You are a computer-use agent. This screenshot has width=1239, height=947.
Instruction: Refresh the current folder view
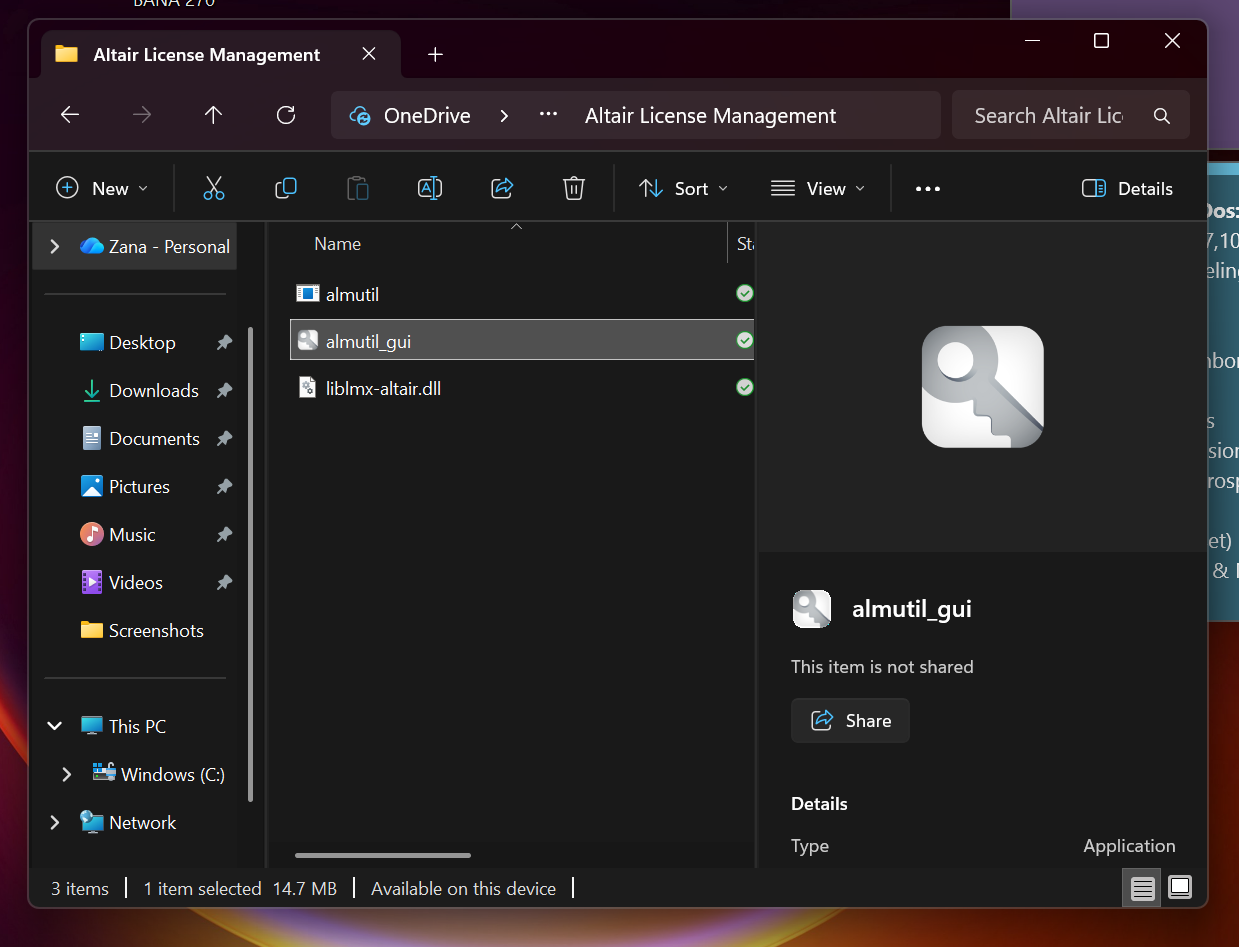tap(286, 115)
